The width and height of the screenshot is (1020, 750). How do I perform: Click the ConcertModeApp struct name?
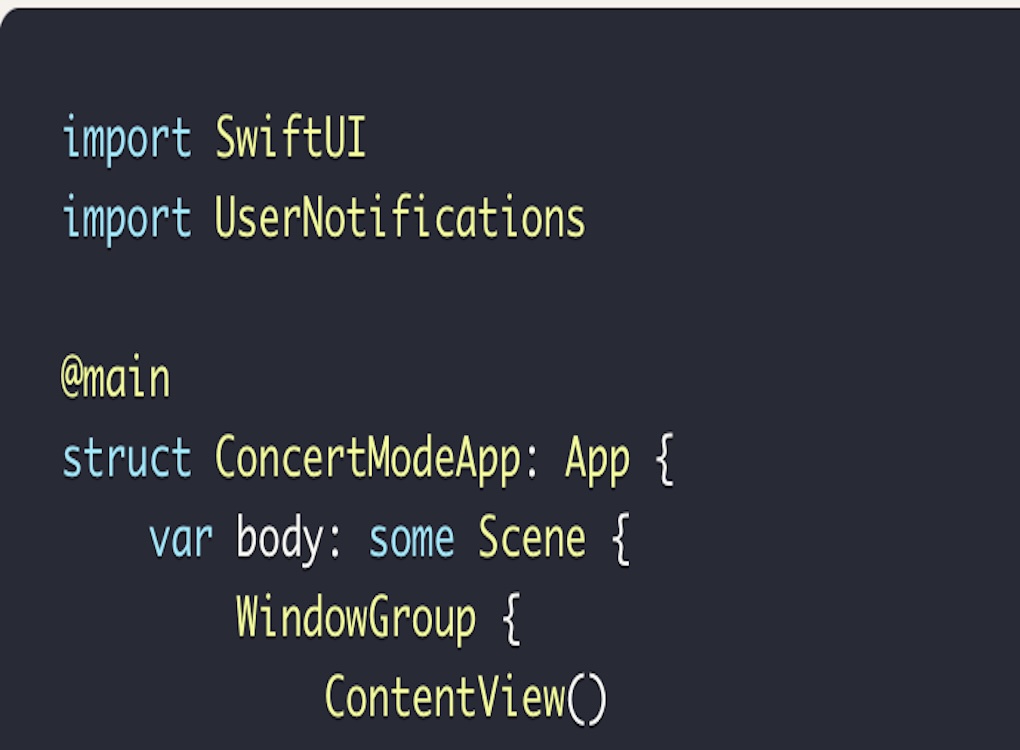pos(367,460)
